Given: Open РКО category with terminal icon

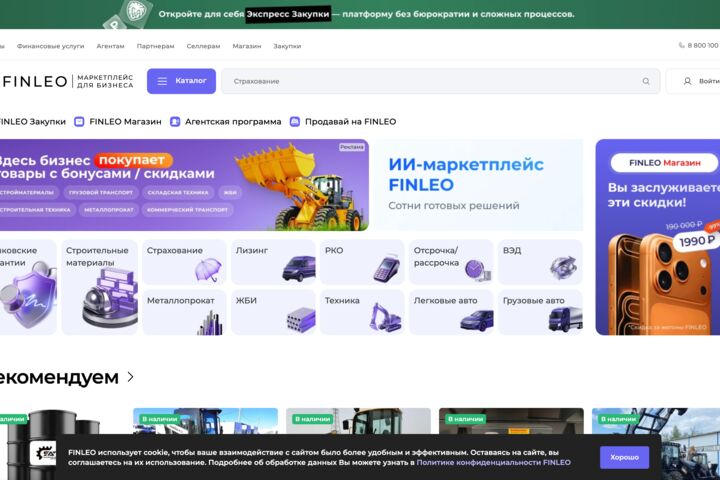Looking at the screenshot, I should tap(362, 262).
